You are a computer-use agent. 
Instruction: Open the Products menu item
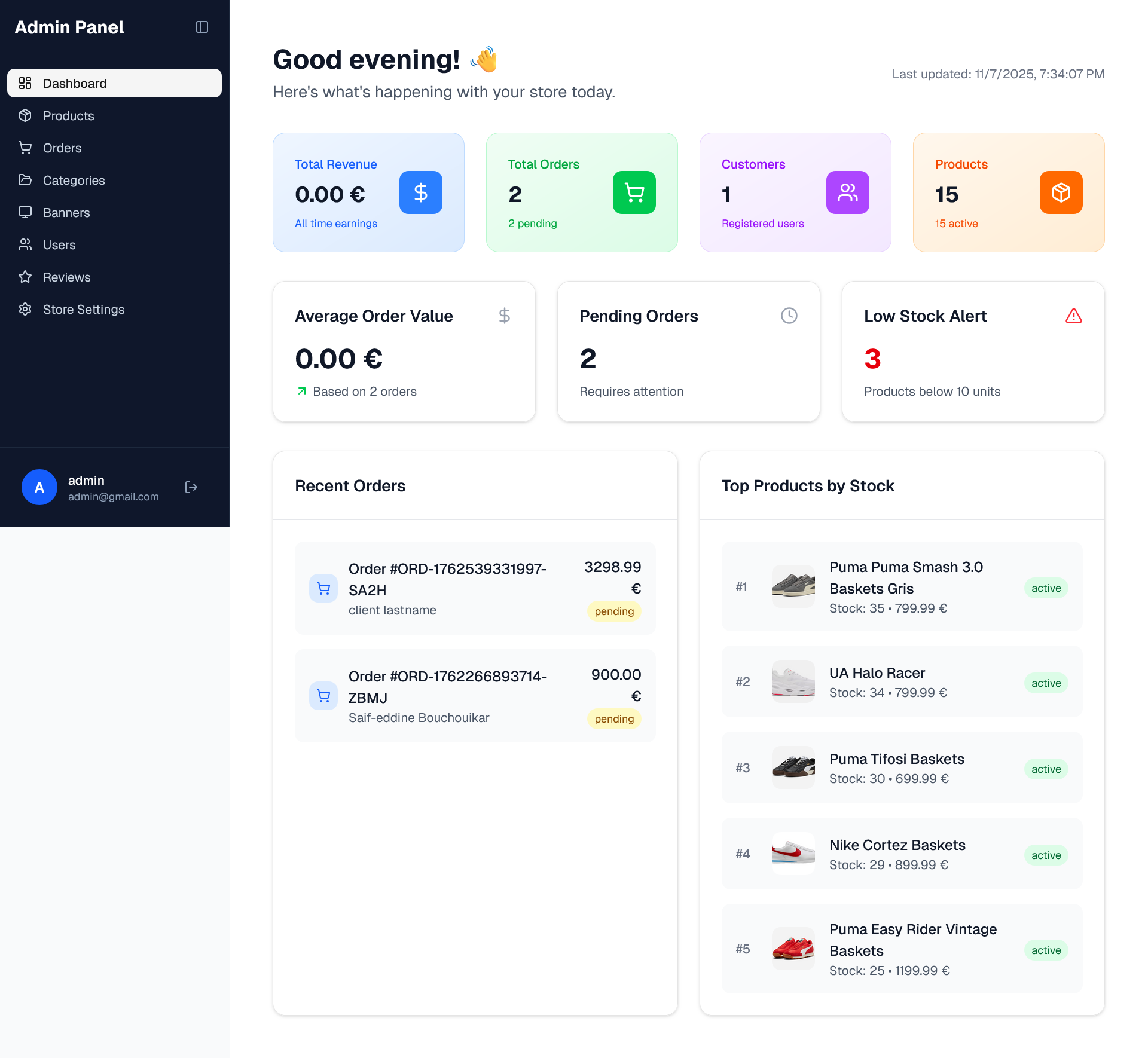pos(69,116)
